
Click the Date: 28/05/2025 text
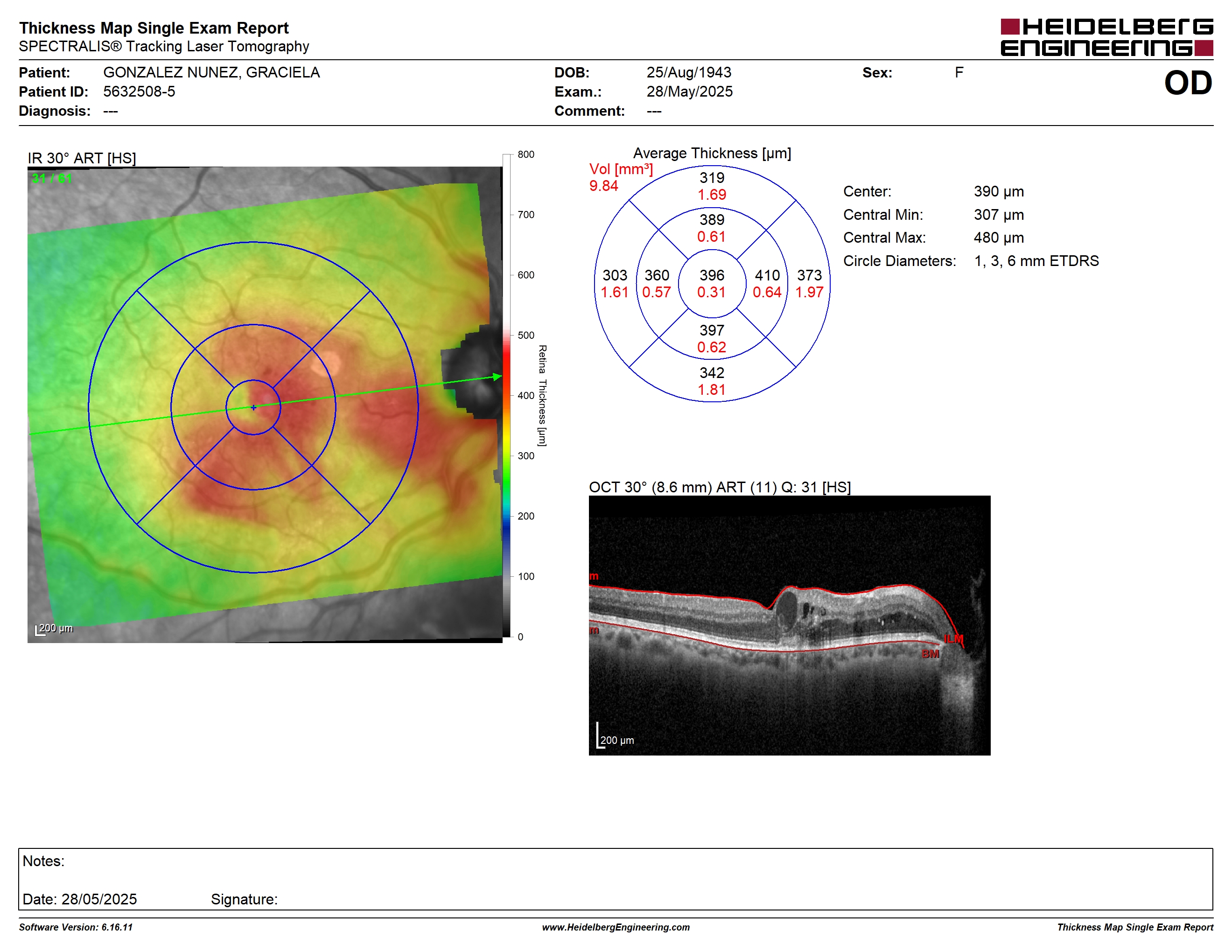(79, 899)
